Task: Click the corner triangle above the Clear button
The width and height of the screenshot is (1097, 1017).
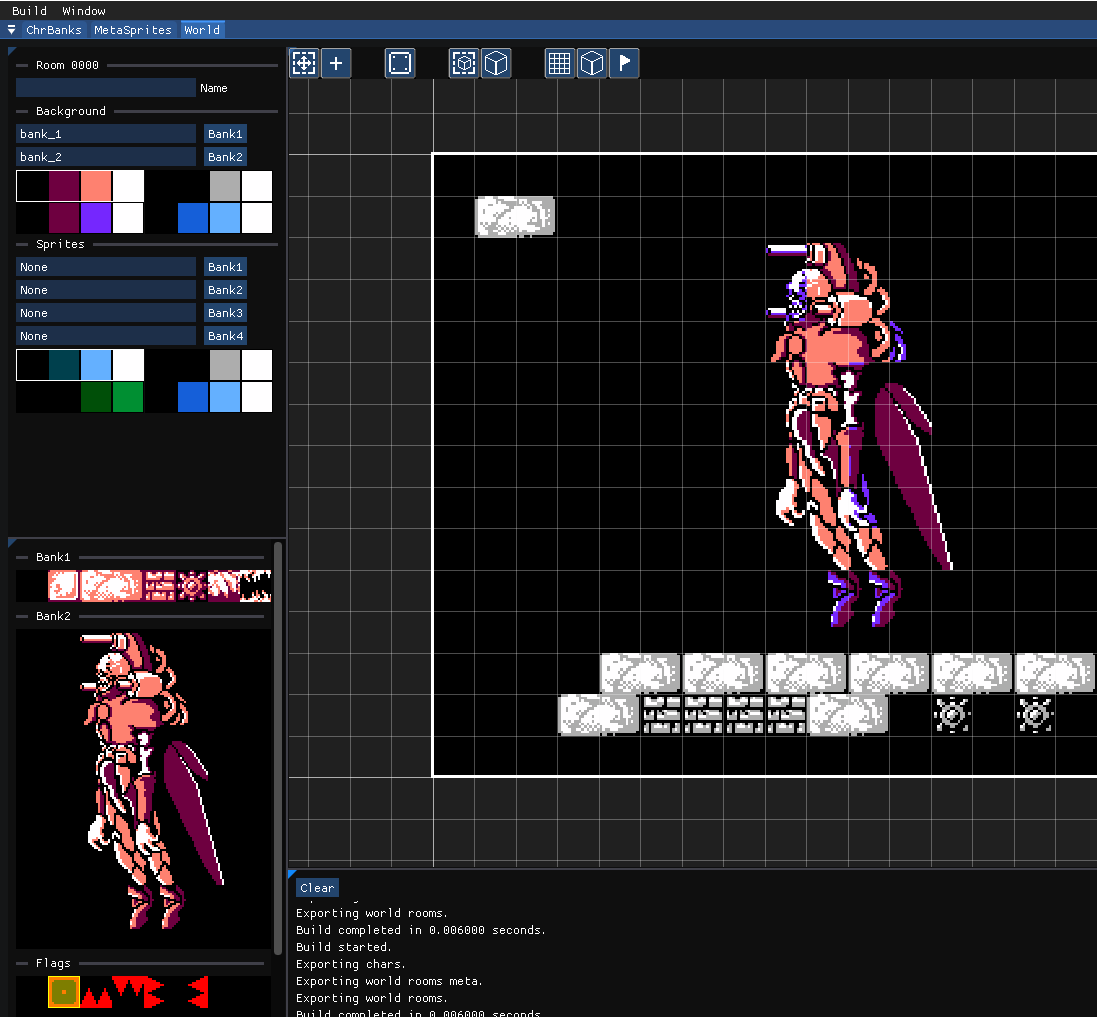Action: pyautogui.click(x=292, y=874)
